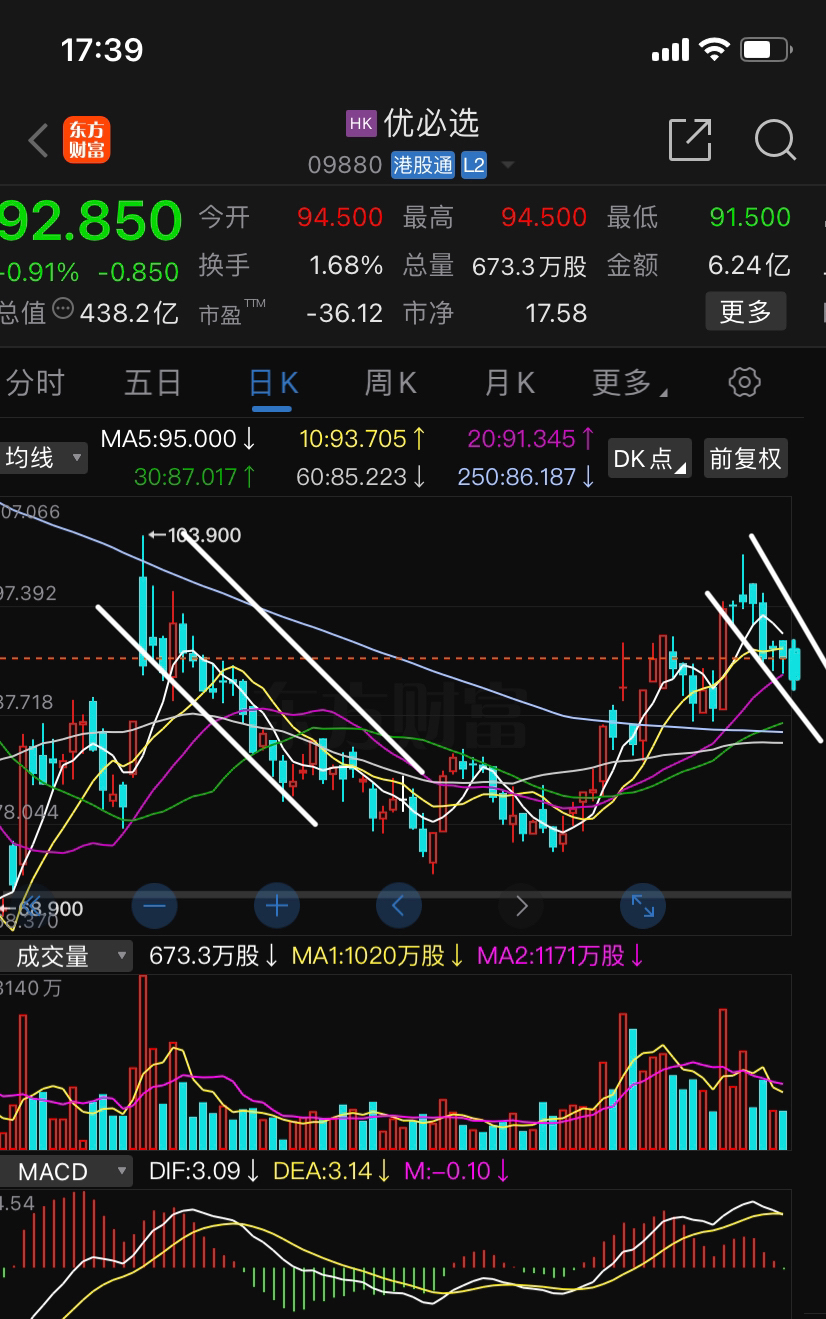826x1319 pixels.
Task: Tap the 250:86.187 moving average label
Action: click(x=527, y=477)
